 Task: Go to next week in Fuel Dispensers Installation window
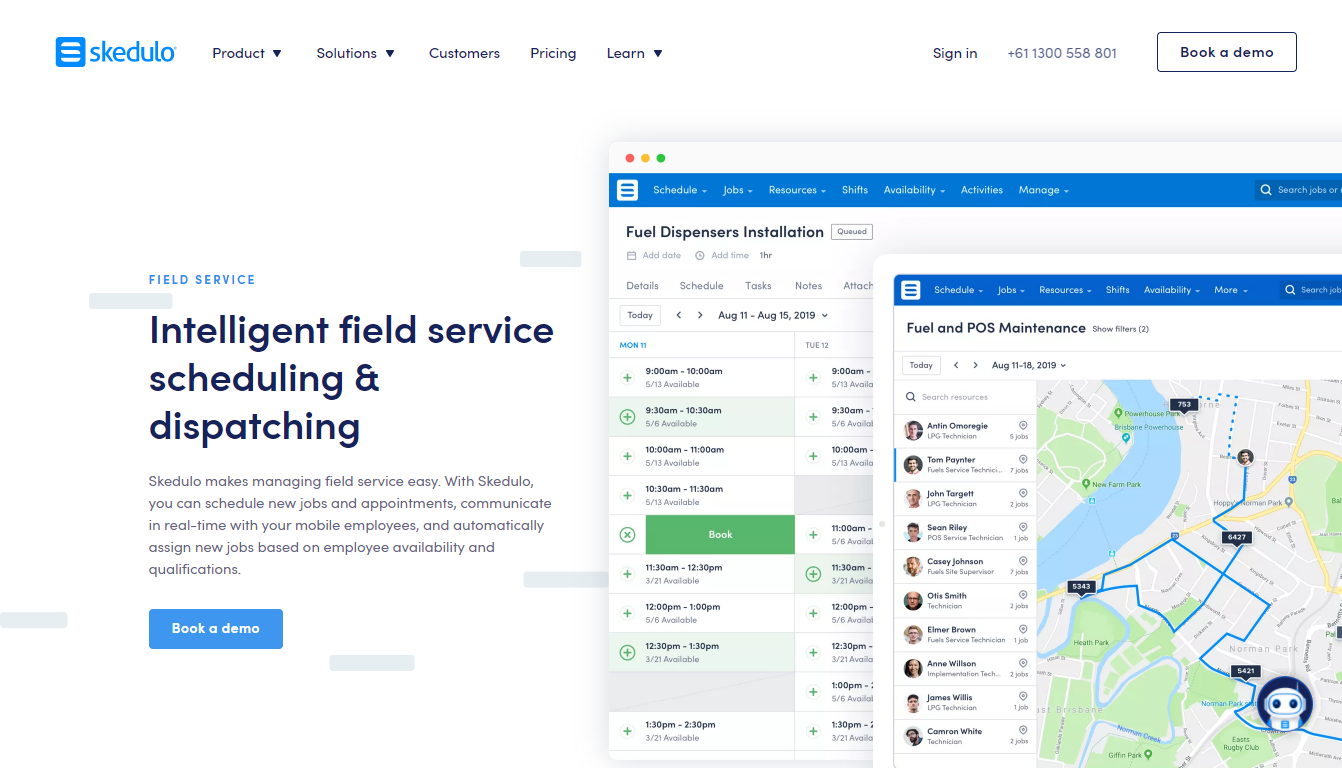tap(701, 315)
